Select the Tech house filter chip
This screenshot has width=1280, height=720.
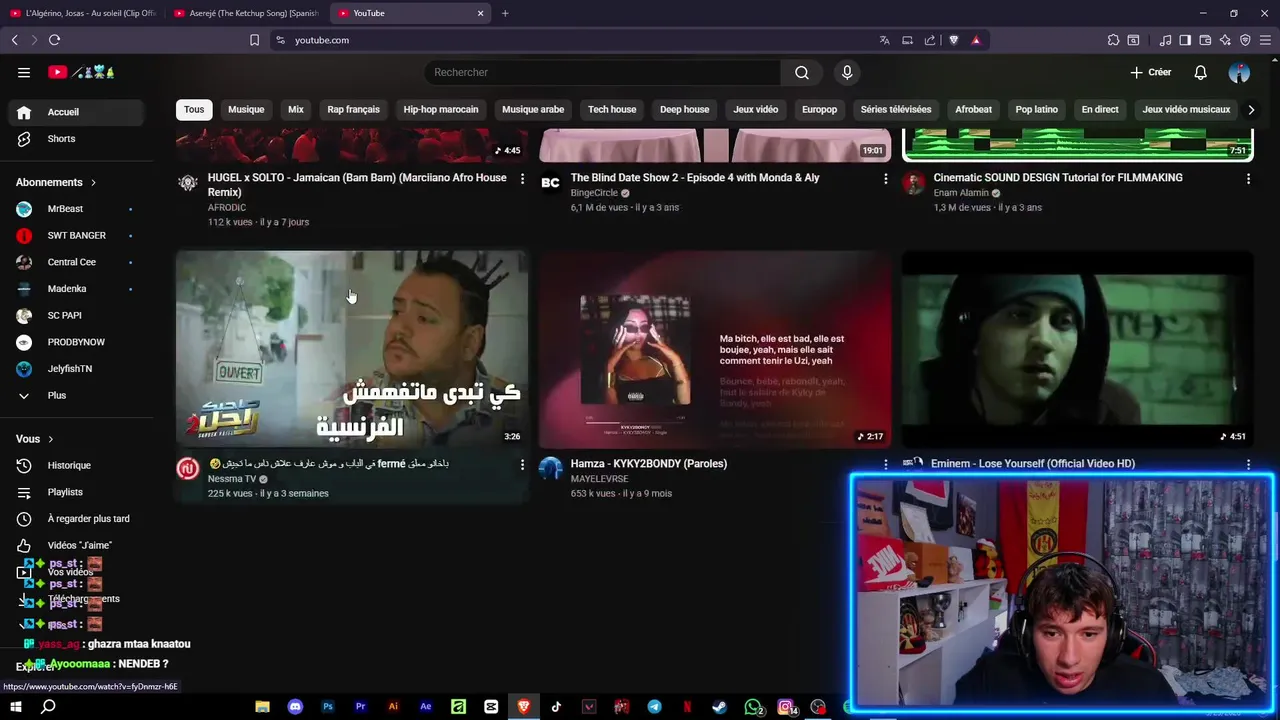[612, 109]
